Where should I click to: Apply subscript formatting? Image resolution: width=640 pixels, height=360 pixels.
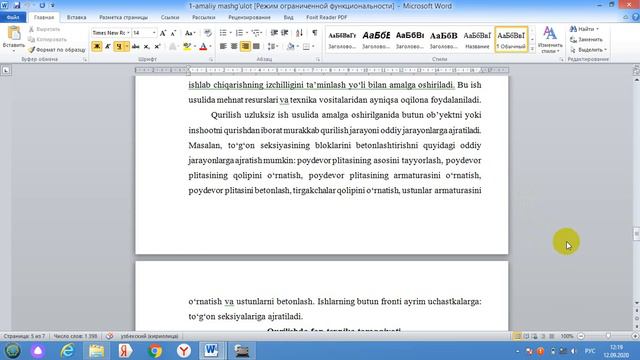pyautogui.click(x=147, y=47)
